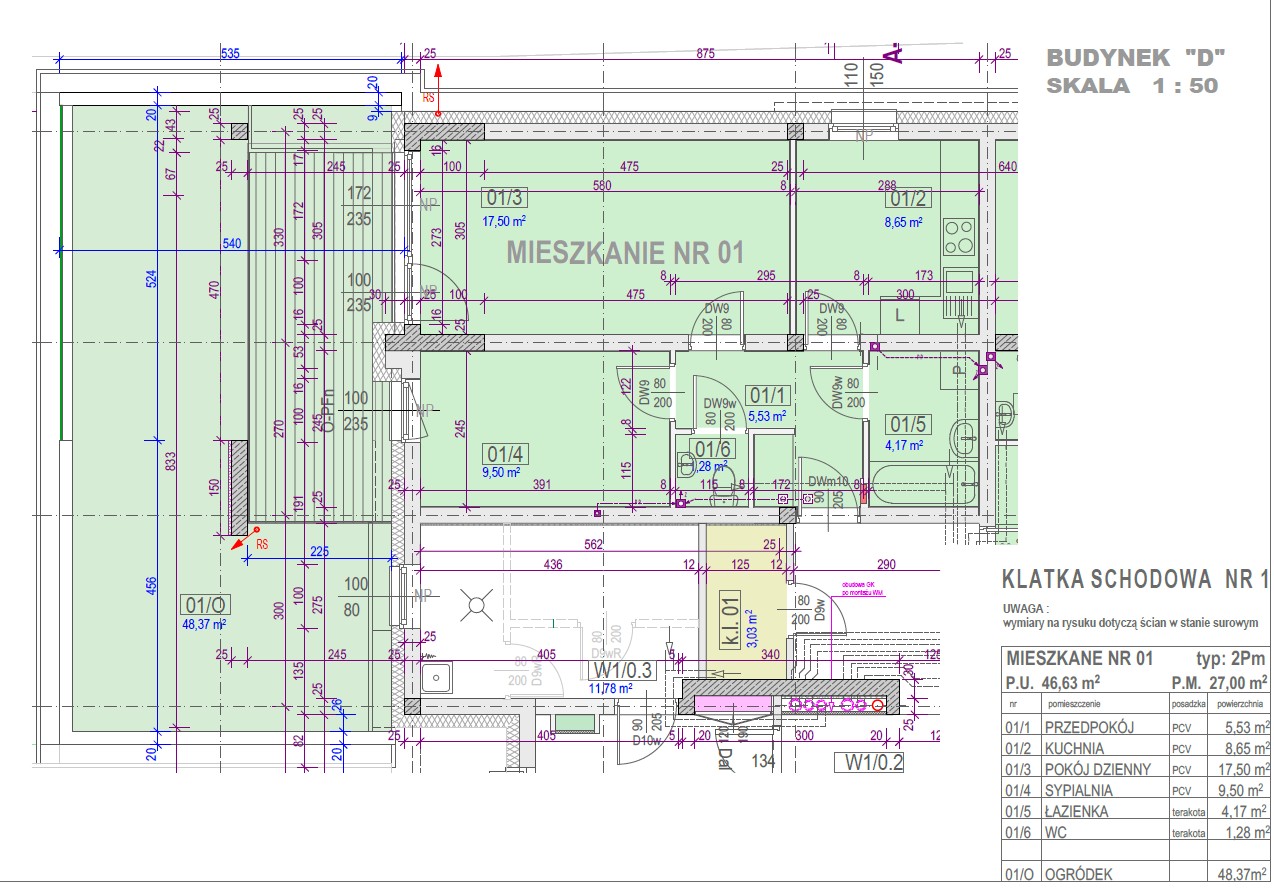Click the O-PFn window label
The image size is (1274, 891).
point(327,413)
